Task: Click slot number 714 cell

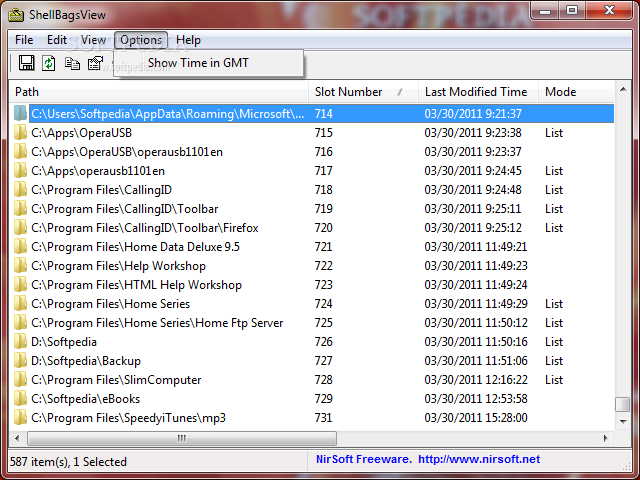Action: click(x=324, y=113)
